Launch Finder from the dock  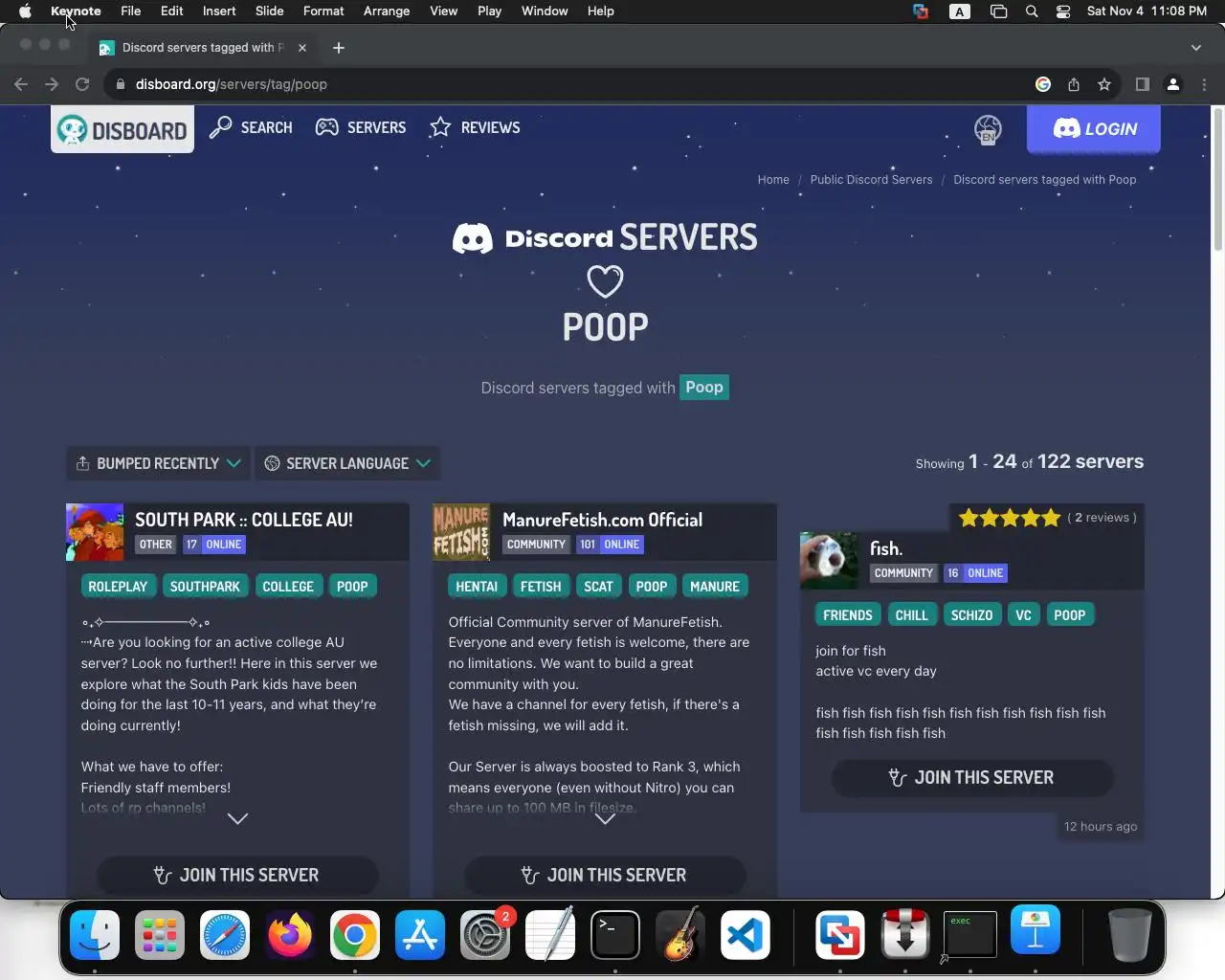pyautogui.click(x=95, y=934)
